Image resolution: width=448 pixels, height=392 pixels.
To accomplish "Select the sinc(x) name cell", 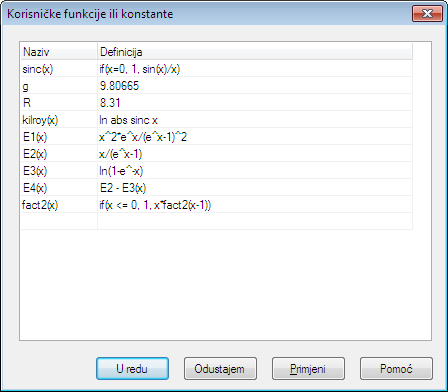I will tap(59, 69).
